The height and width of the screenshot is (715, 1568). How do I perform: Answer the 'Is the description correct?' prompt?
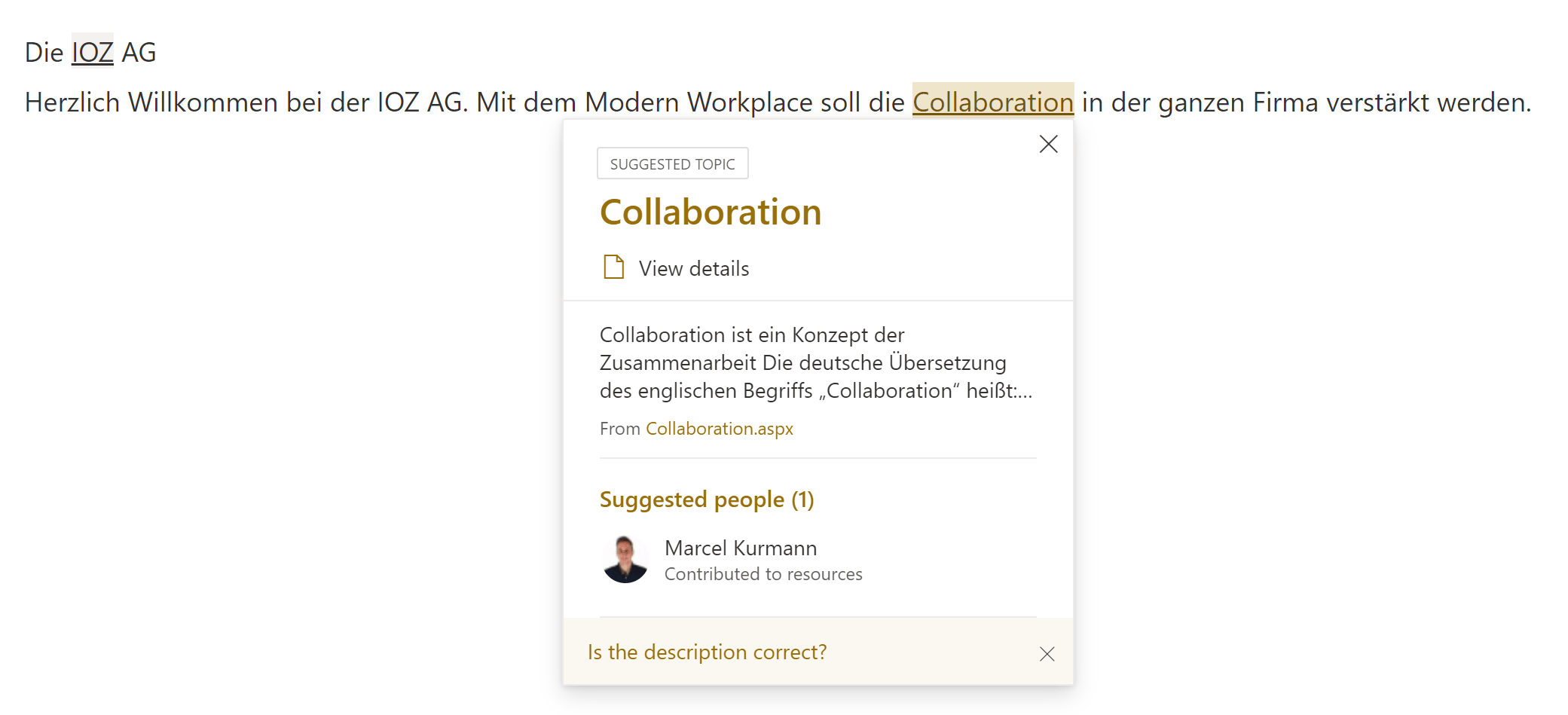pos(707,652)
